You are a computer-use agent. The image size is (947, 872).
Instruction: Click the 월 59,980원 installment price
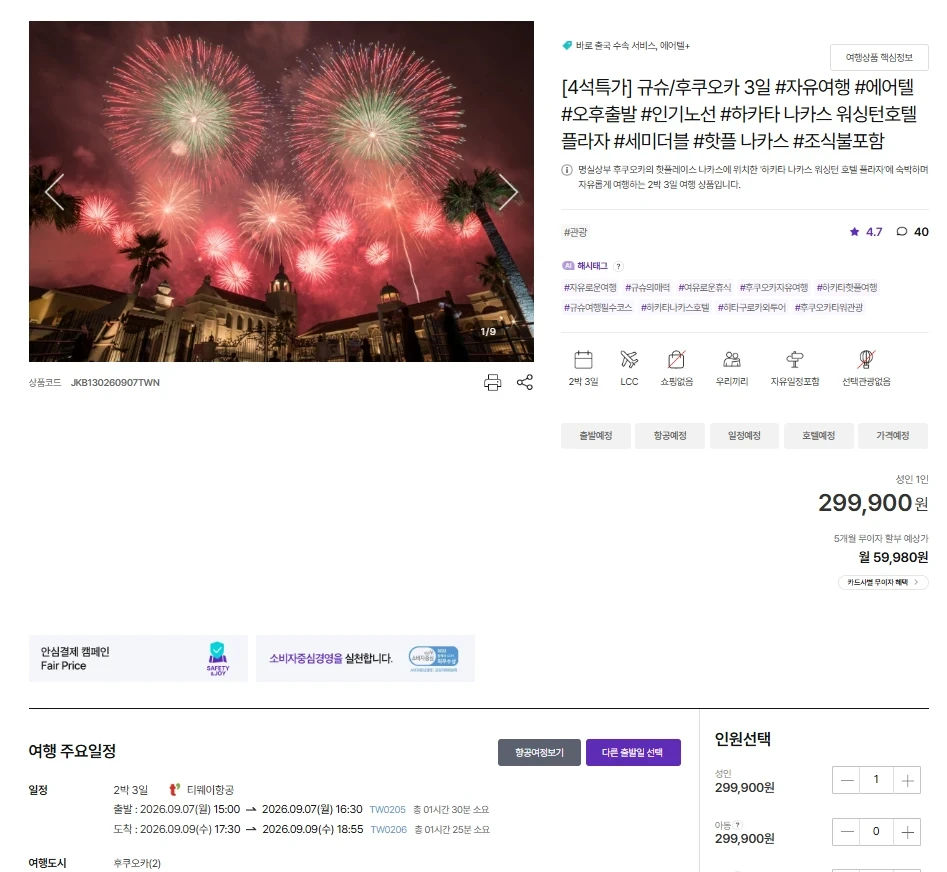click(x=893, y=557)
